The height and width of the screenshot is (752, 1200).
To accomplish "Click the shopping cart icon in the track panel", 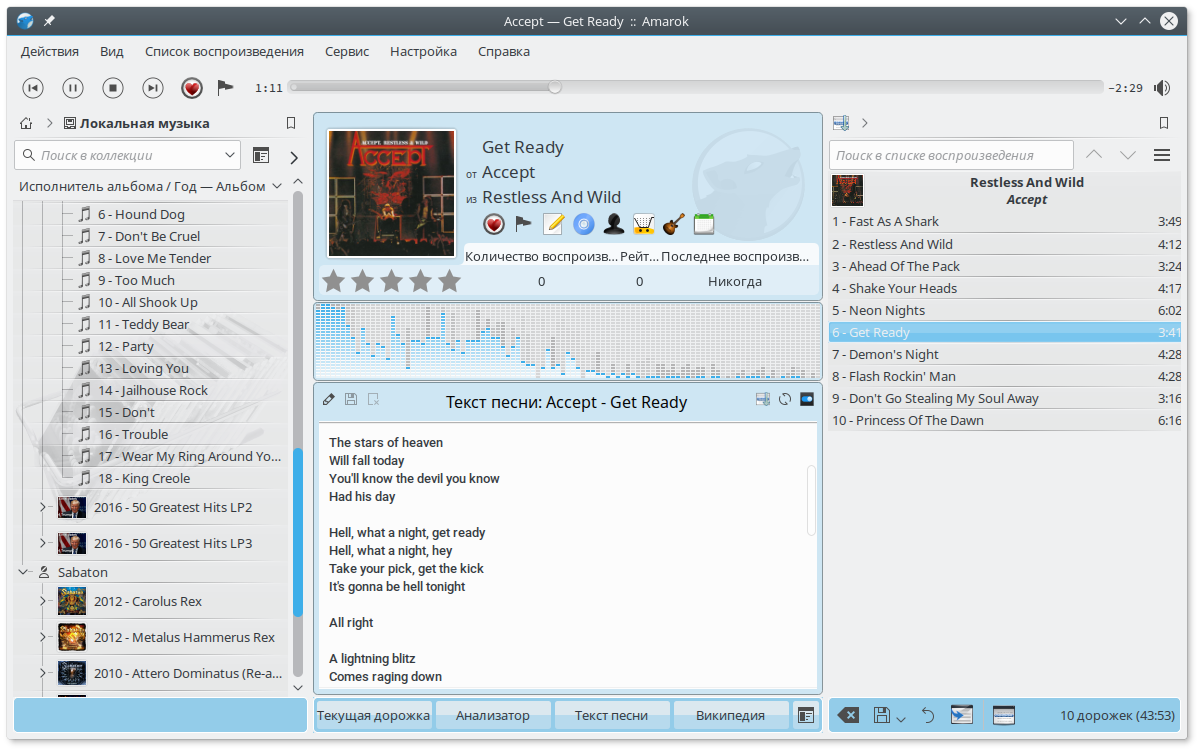I will (x=643, y=224).
